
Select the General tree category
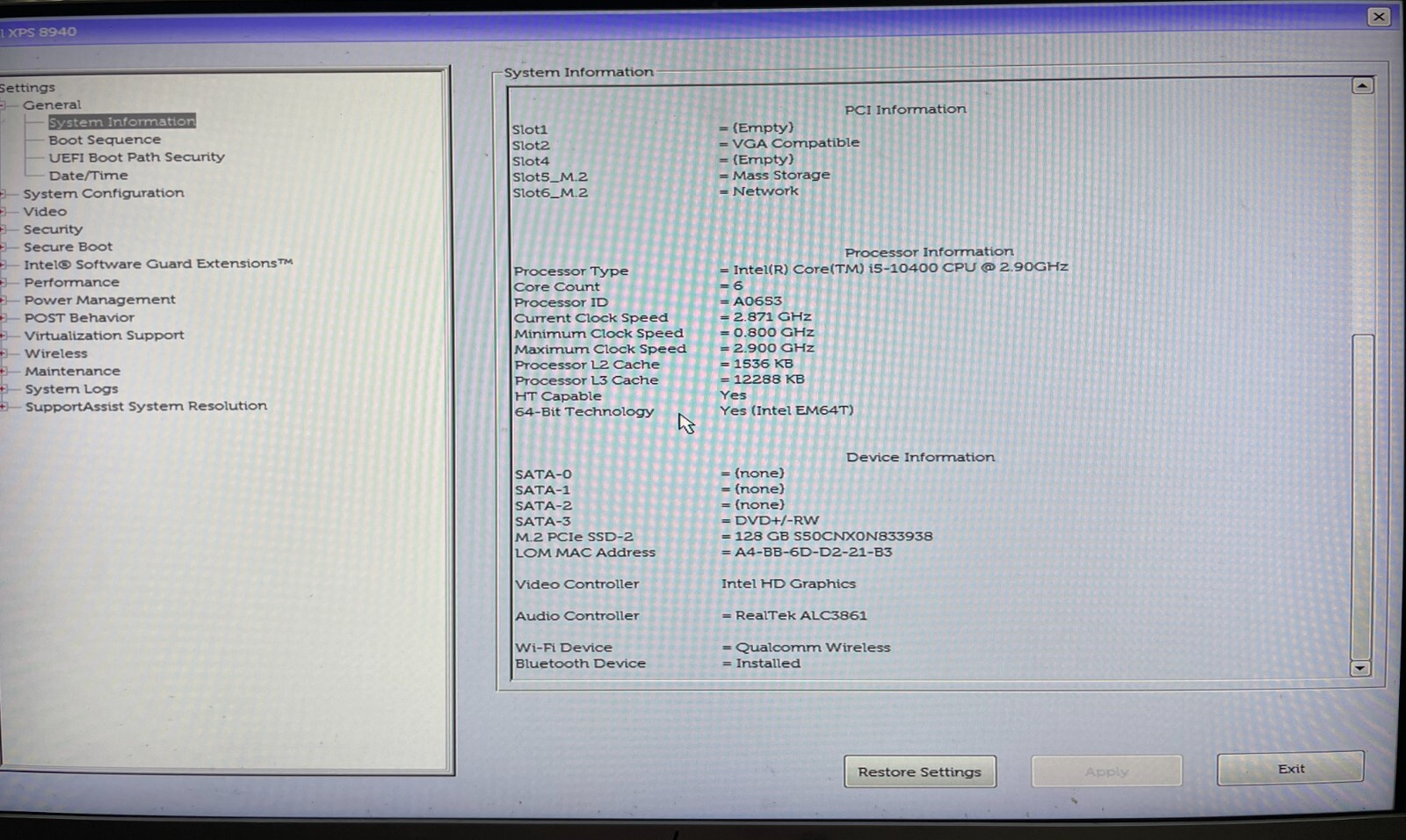[52, 105]
